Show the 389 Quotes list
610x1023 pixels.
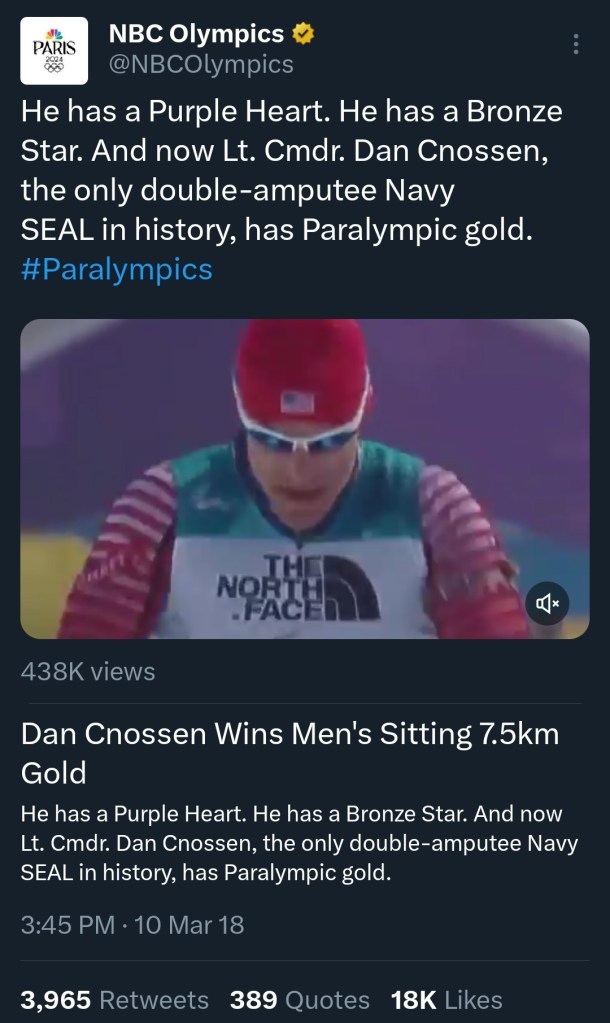[x=299, y=999]
